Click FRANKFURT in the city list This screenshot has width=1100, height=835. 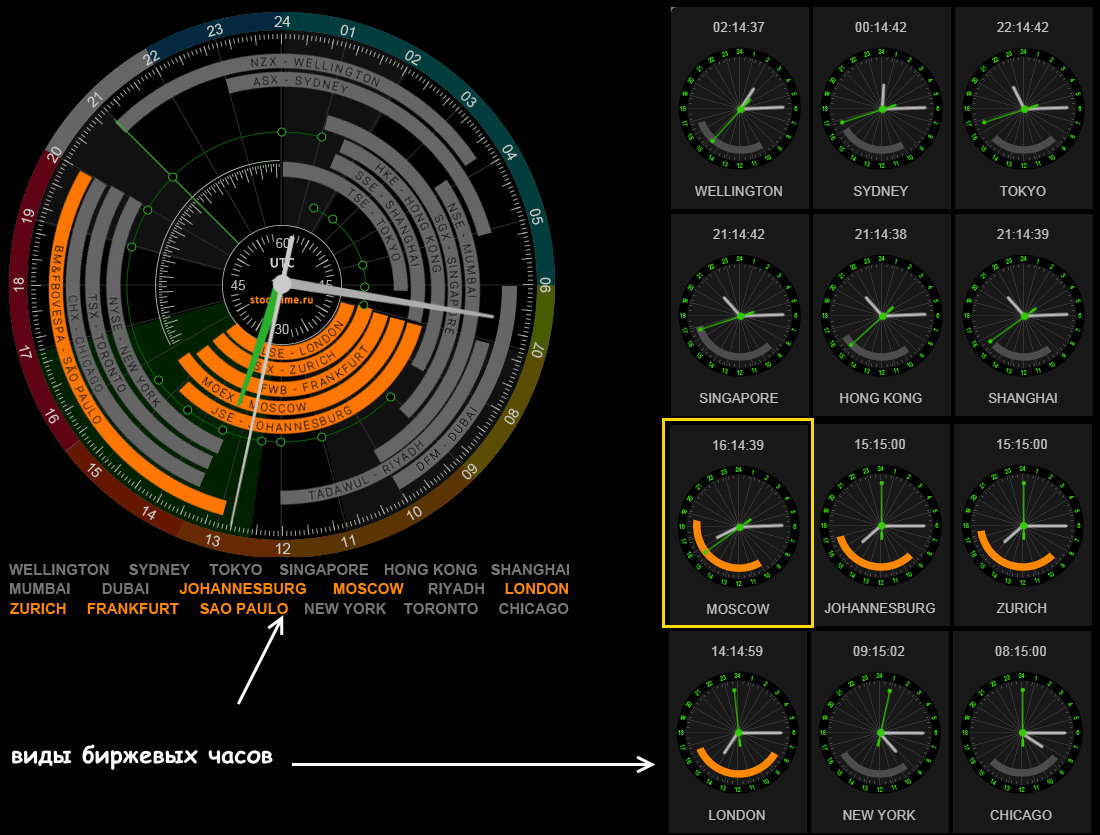point(133,609)
